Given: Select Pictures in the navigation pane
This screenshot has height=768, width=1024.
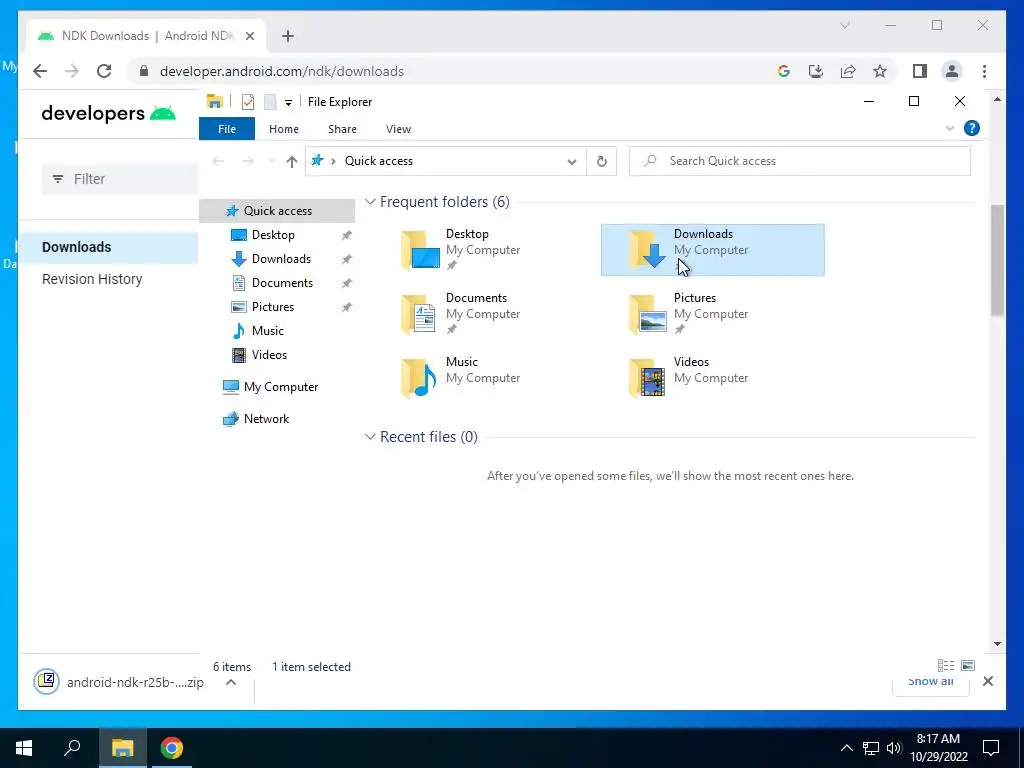Looking at the screenshot, I should [x=272, y=307].
